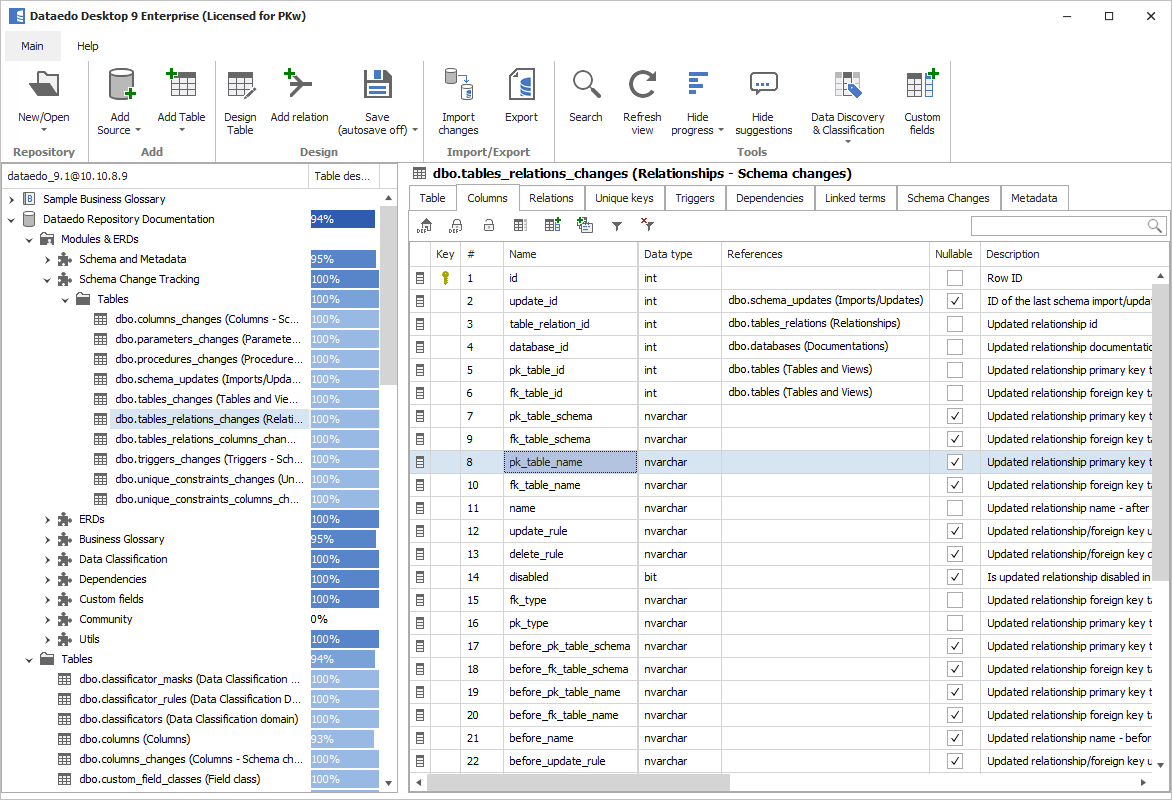Toggle Nullable for the disabled column
Image resolution: width=1172 pixels, height=800 pixels.
pos(954,577)
